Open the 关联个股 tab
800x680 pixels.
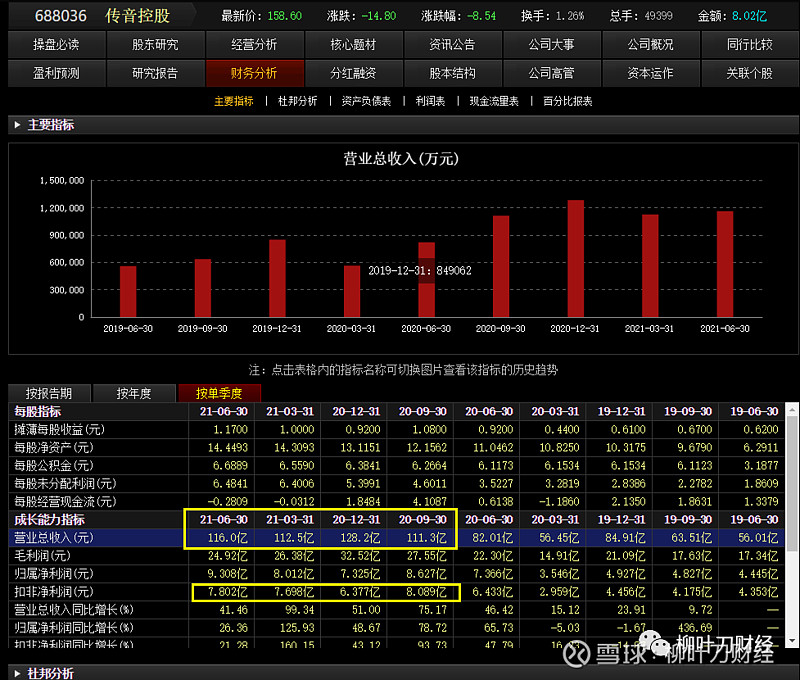pyautogui.click(x=750, y=73)
